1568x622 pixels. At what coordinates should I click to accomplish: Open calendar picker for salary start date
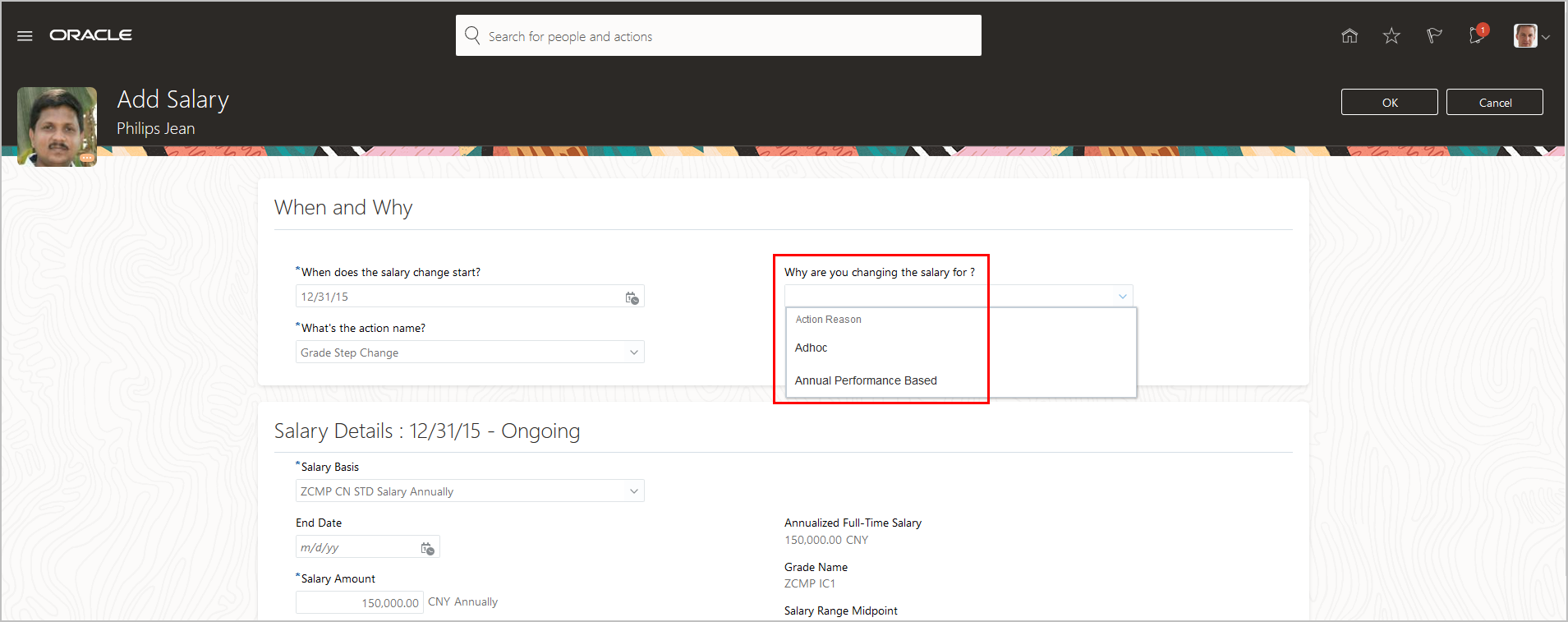632,297
